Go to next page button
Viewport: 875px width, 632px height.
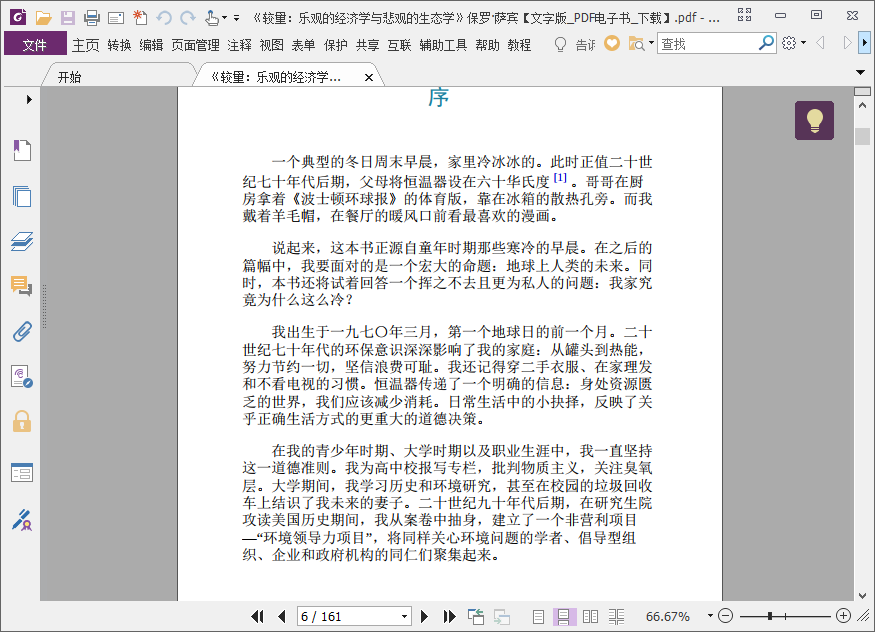pyautogui.click(x=424, y=616)
